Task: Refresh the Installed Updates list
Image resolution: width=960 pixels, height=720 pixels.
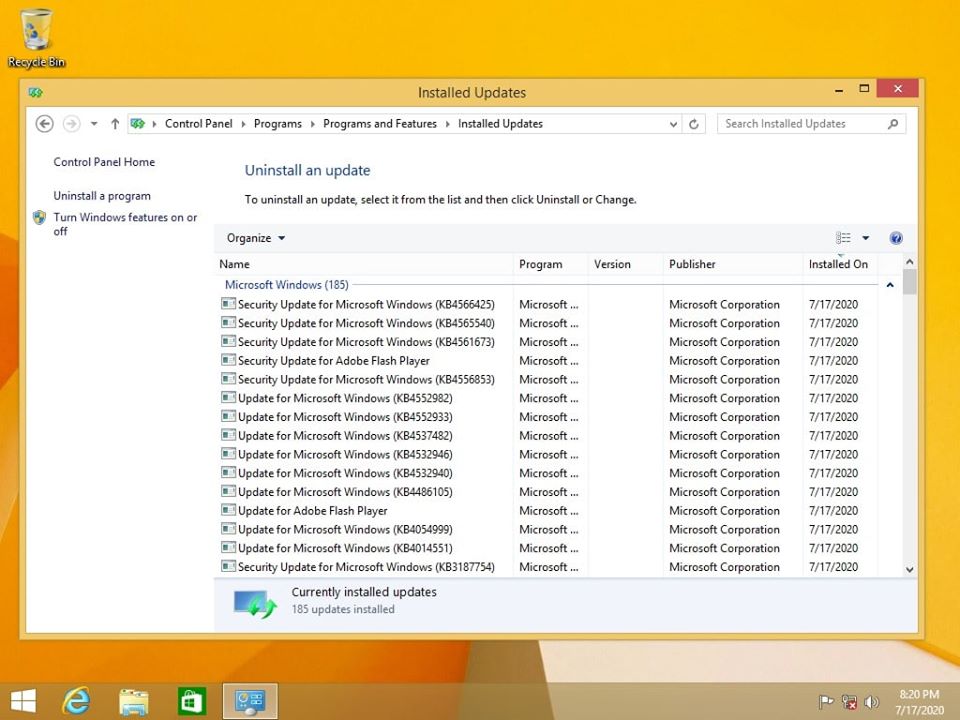Action: [x=694, y=124]
